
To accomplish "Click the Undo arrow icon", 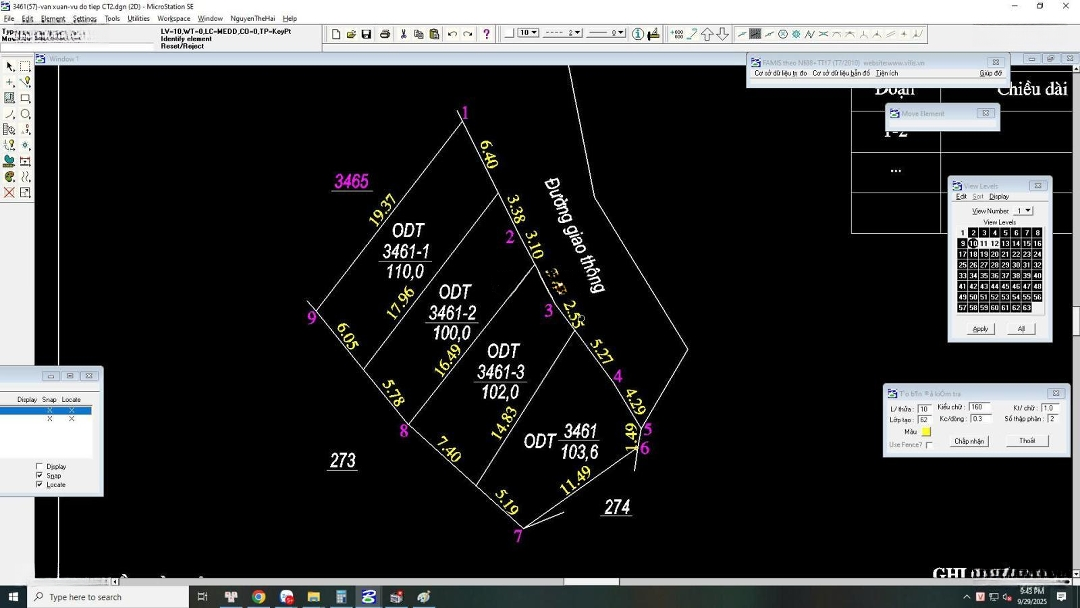I will tap(452, 34).
